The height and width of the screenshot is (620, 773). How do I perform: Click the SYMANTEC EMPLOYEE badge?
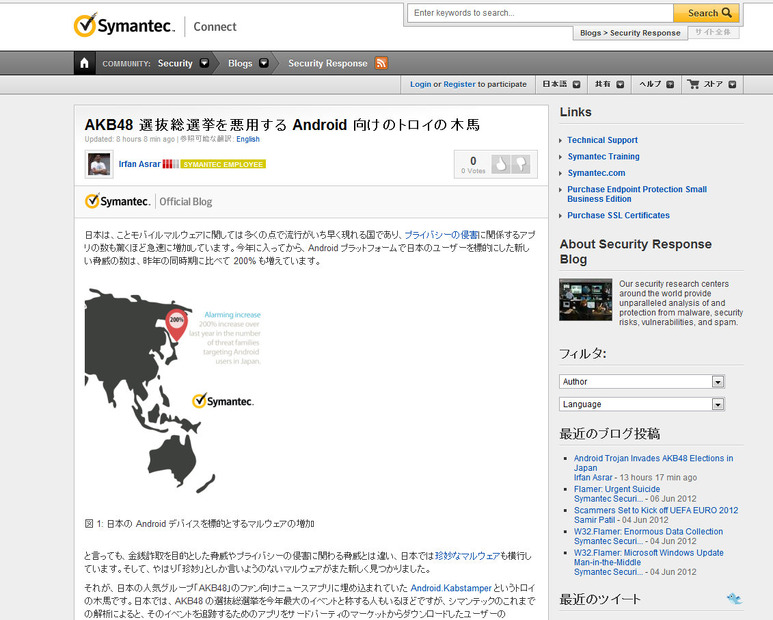point(223,164)
